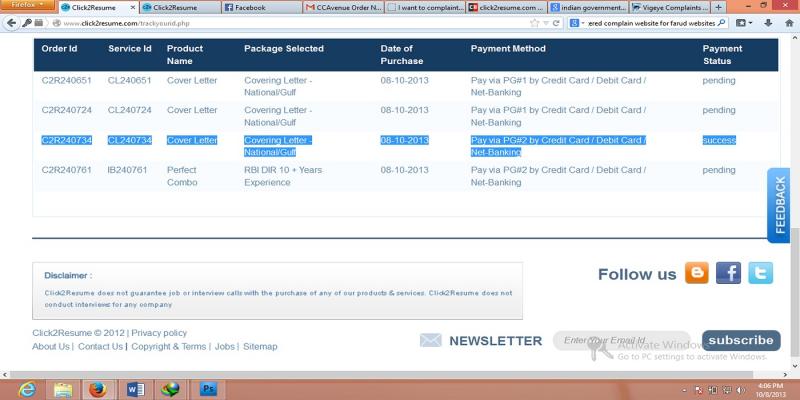
Task: Switch to the Facebook tab
Action: (262, 8)
